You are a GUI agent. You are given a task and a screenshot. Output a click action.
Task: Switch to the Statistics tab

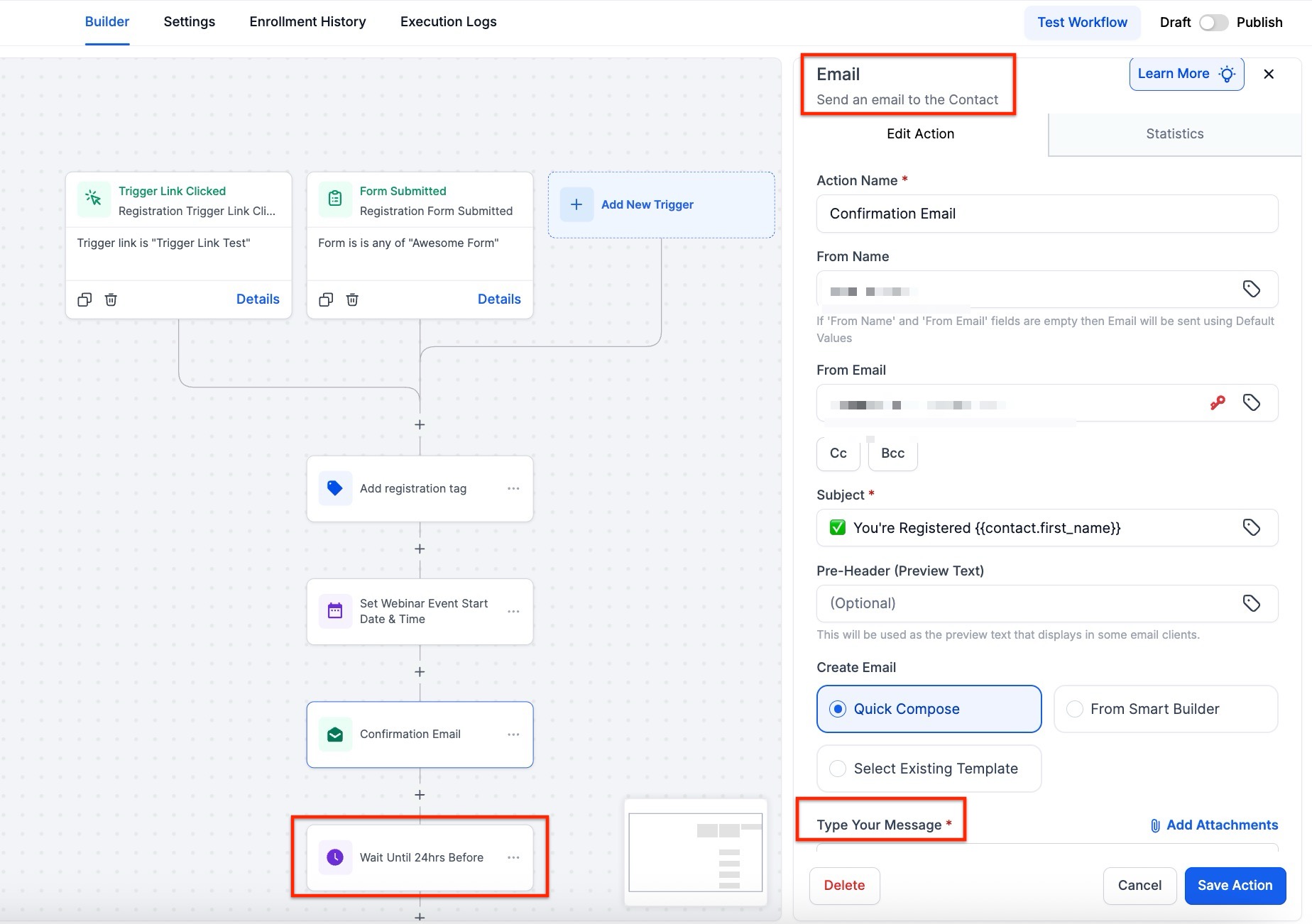click(x=1174, y=134)
